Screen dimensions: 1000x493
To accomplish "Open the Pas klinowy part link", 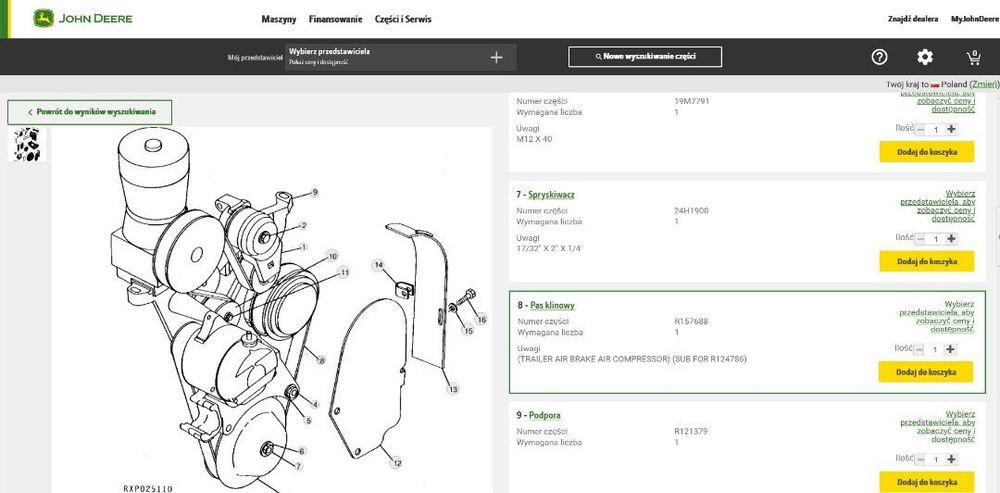I will (552, 306).
